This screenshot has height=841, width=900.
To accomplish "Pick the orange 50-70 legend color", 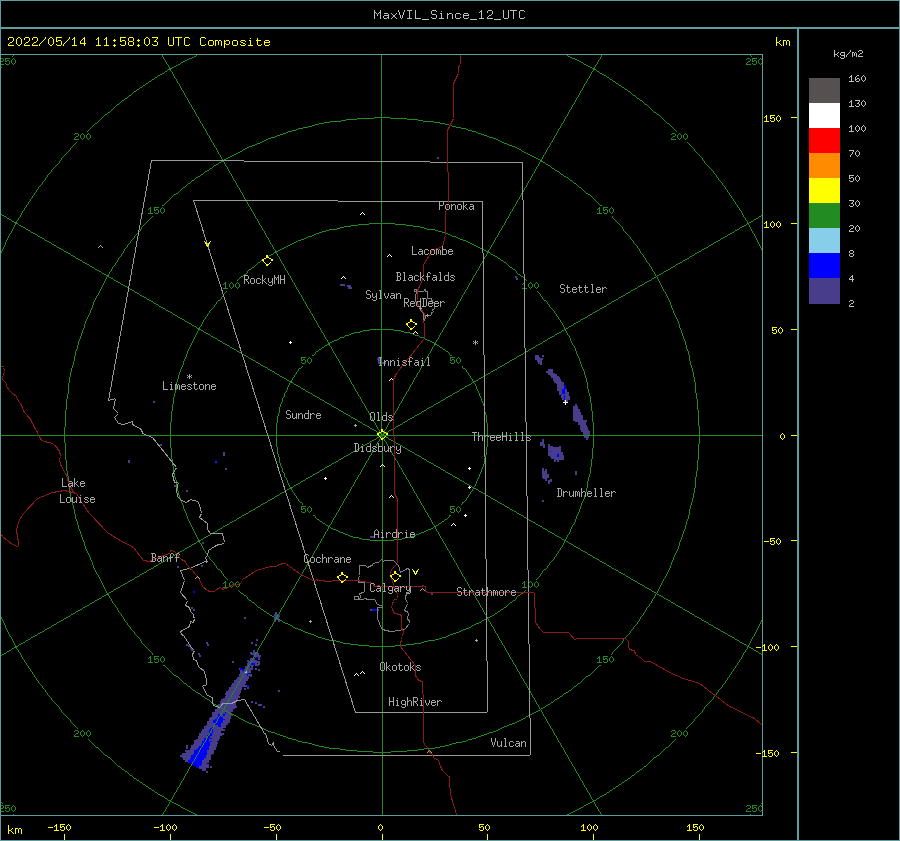I will click(x=824, y=165).
